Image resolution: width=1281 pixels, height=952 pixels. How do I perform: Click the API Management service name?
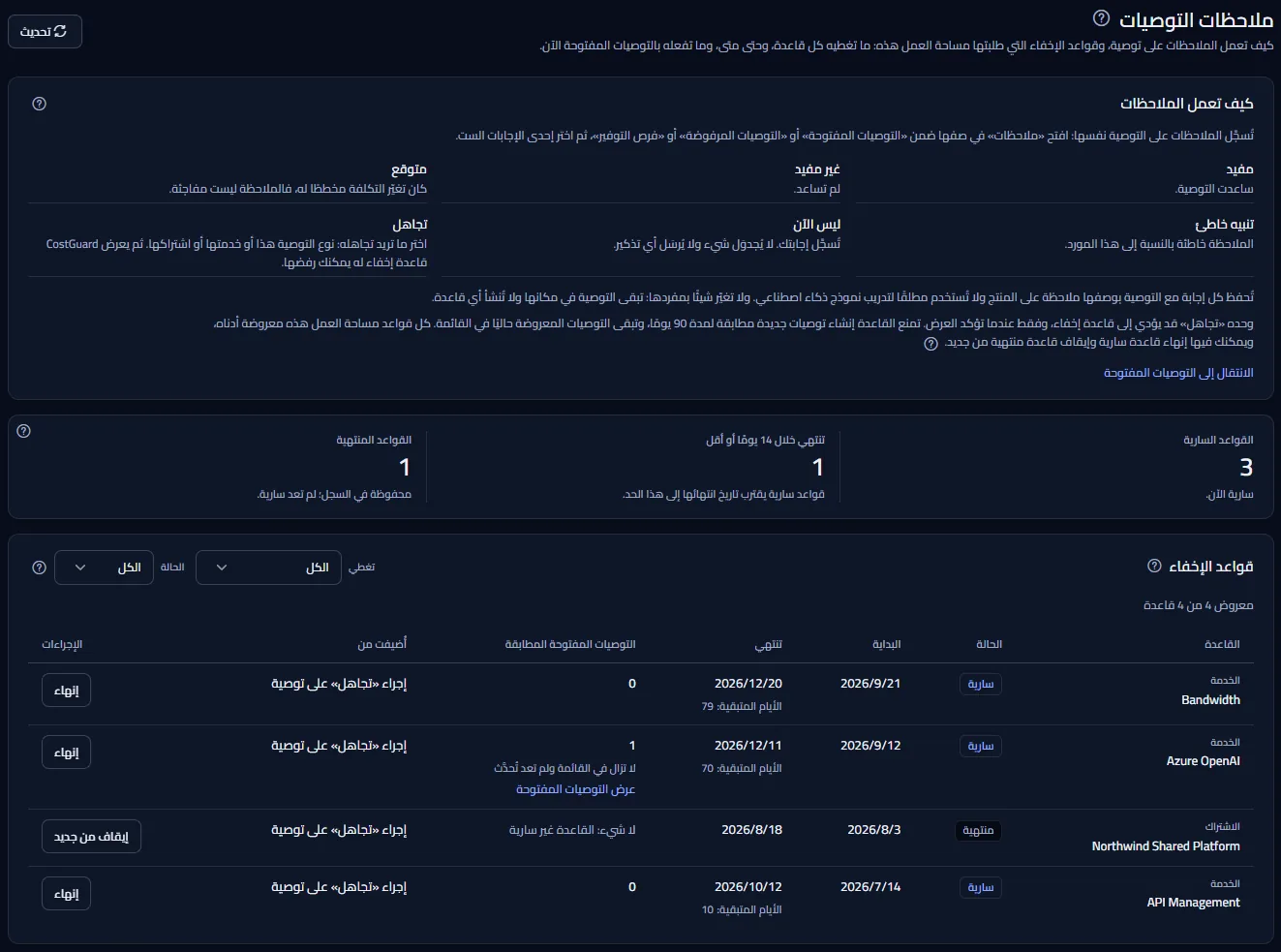1193,903
